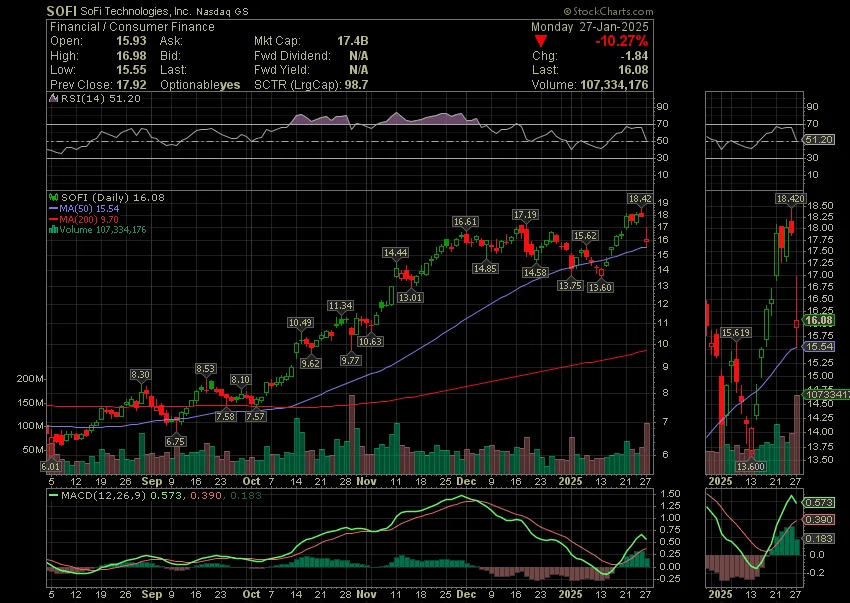Click the 8.53 price label
The image size is (850, 603).
tap(205, 369)
